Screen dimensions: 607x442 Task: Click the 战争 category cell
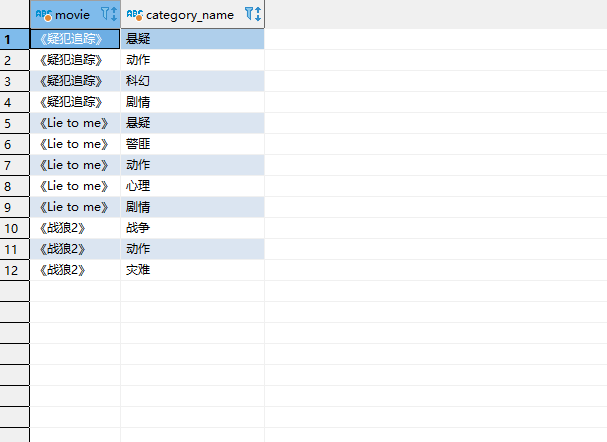click(192, 228)
